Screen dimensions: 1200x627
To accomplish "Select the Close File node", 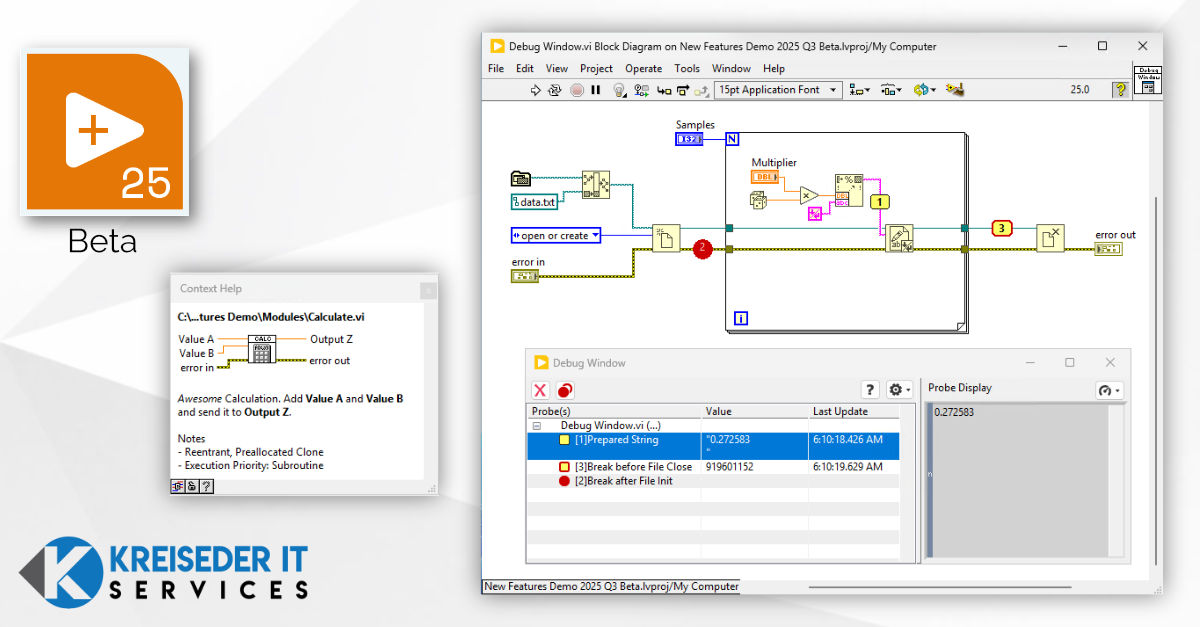I will (1050, 238).
